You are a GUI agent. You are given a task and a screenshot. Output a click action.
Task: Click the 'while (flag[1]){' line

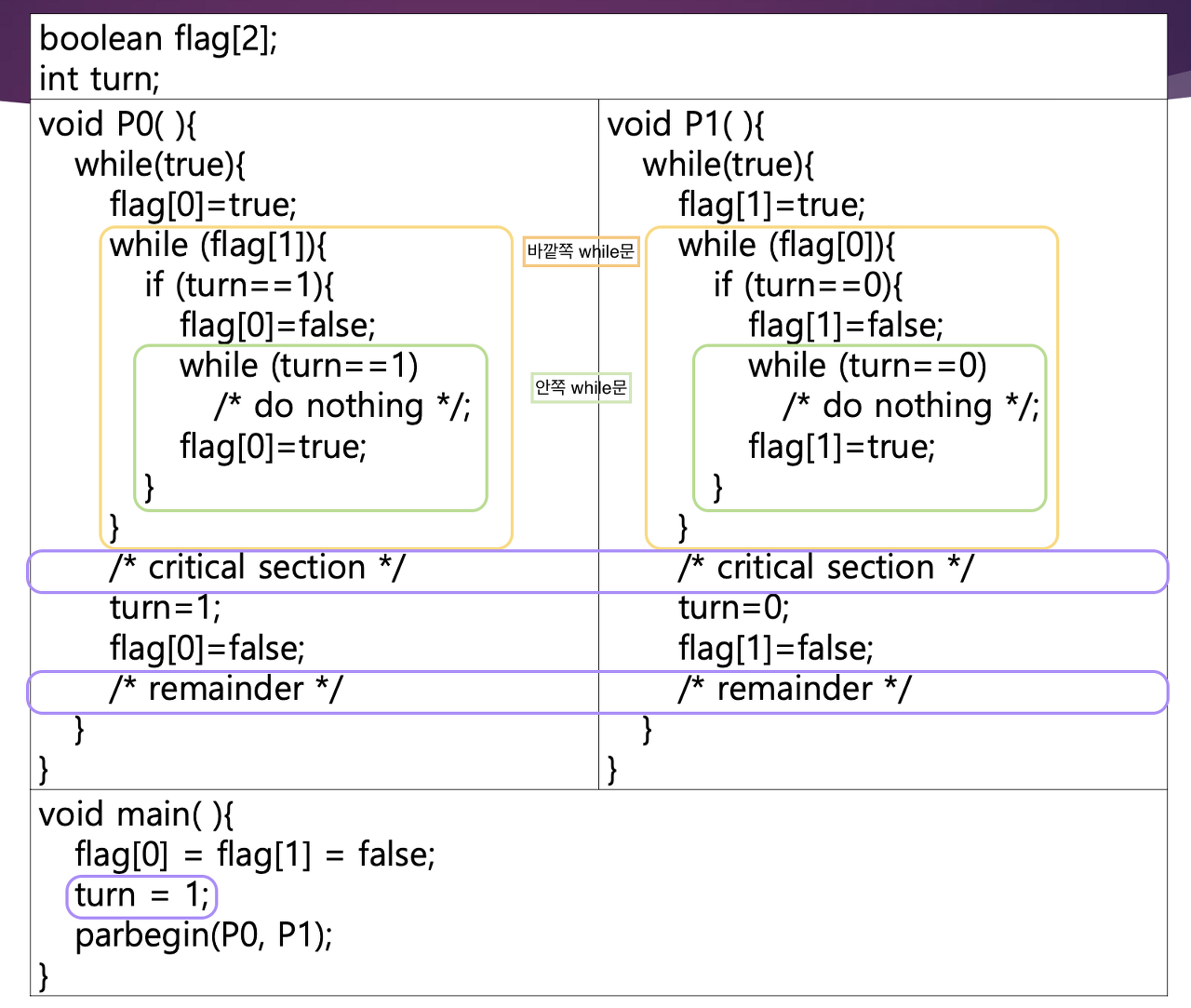pyautogui.click(x=219, y=245)
